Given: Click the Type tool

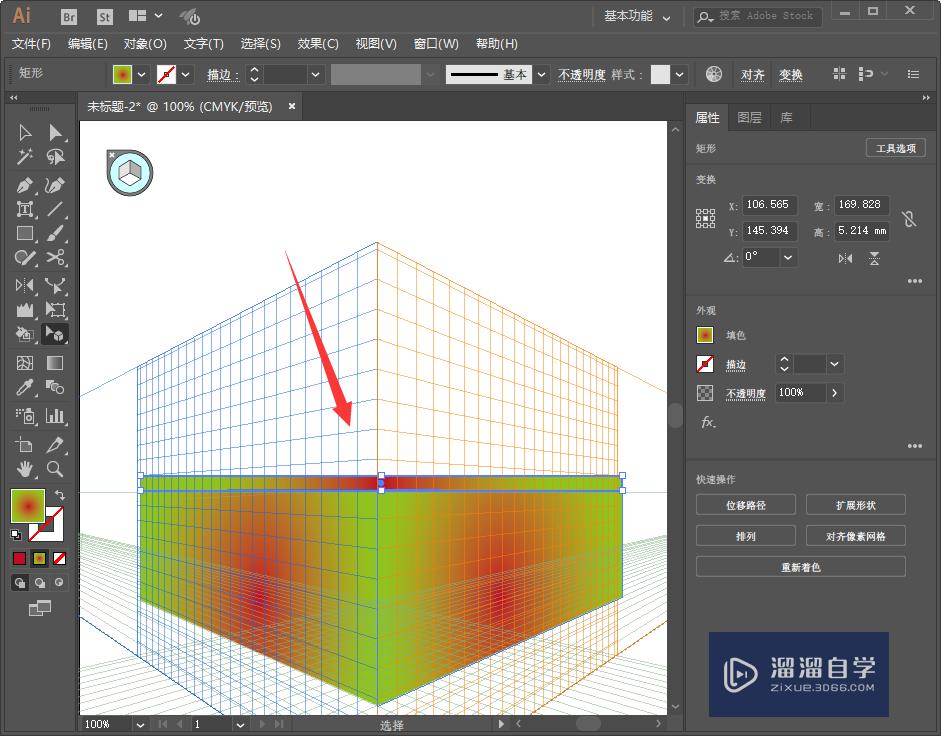Looking at the screenshot, I should (25, 210).
